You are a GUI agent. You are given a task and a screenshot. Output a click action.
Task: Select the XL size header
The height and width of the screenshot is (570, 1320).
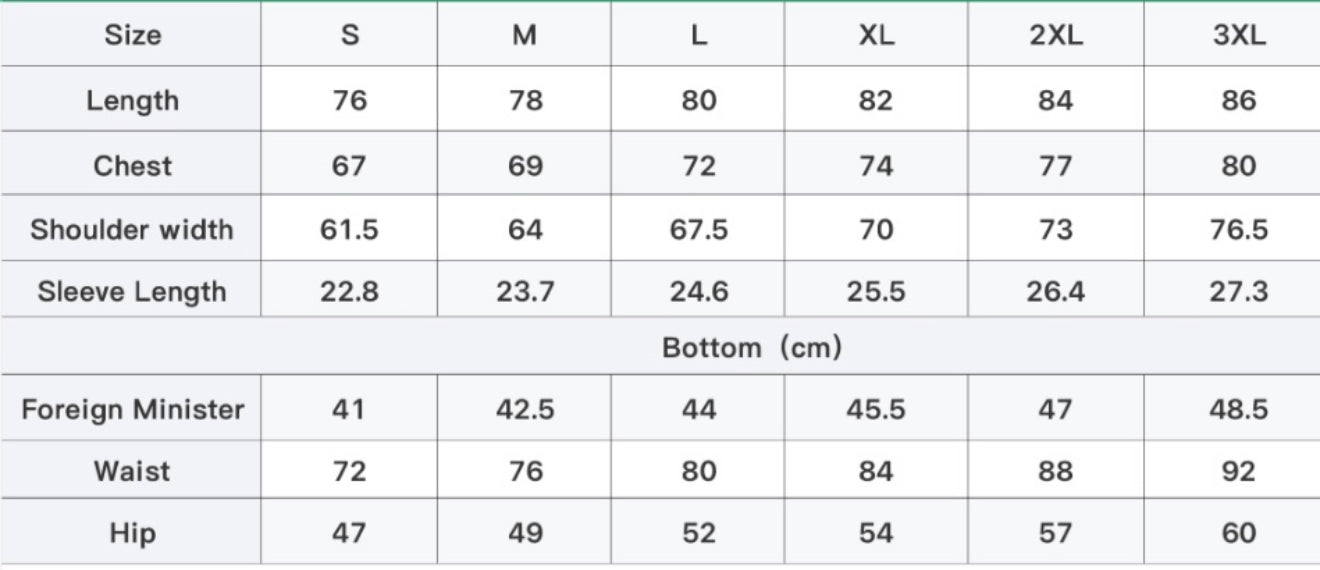[876, 35]
